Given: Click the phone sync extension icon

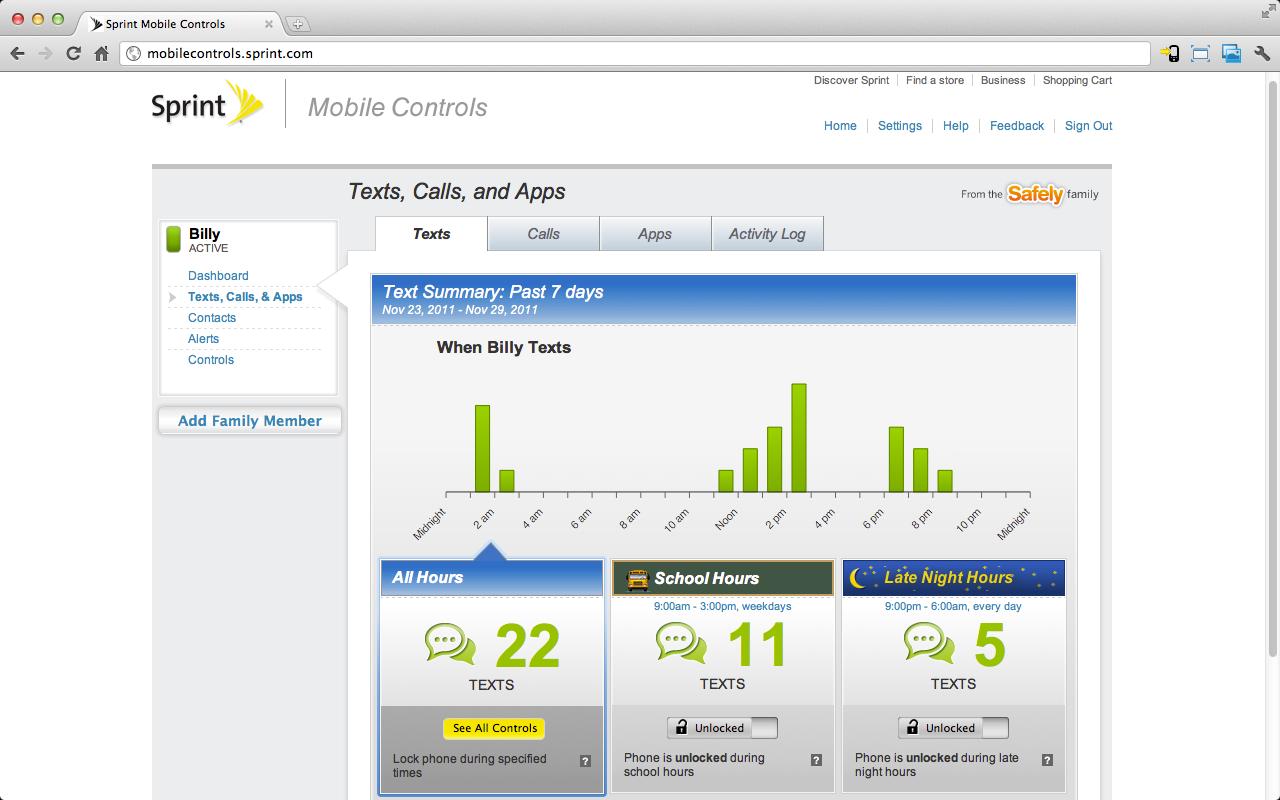Looking at the screenshot, I should tap(1169, 54).
